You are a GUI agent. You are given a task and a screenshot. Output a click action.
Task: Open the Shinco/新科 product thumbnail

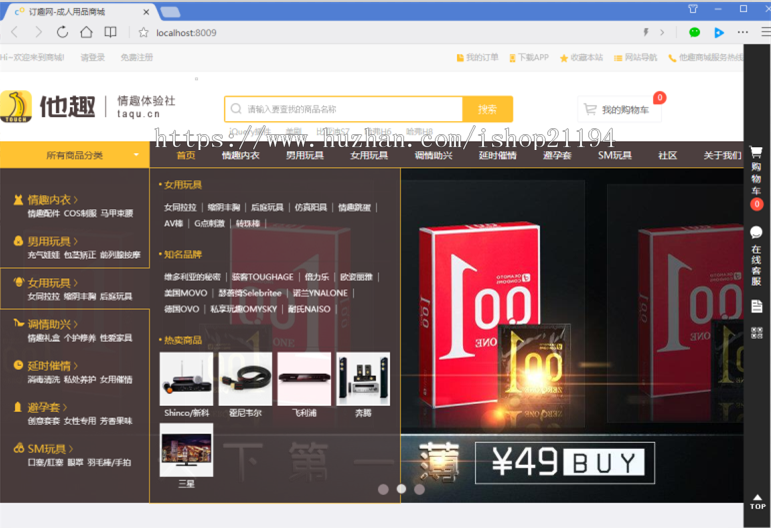click(x=186, y=379)
